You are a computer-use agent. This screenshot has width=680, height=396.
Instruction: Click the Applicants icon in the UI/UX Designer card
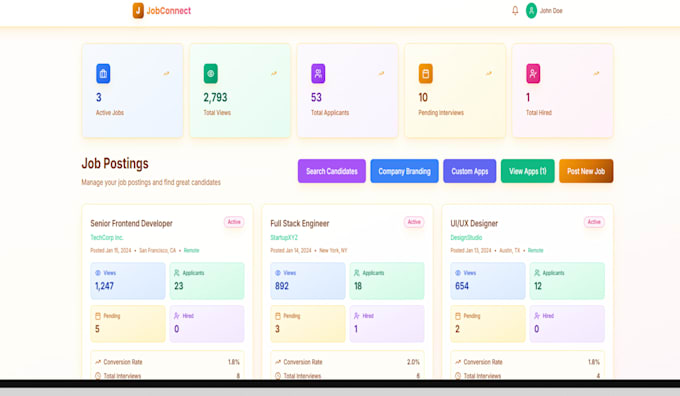537,273
